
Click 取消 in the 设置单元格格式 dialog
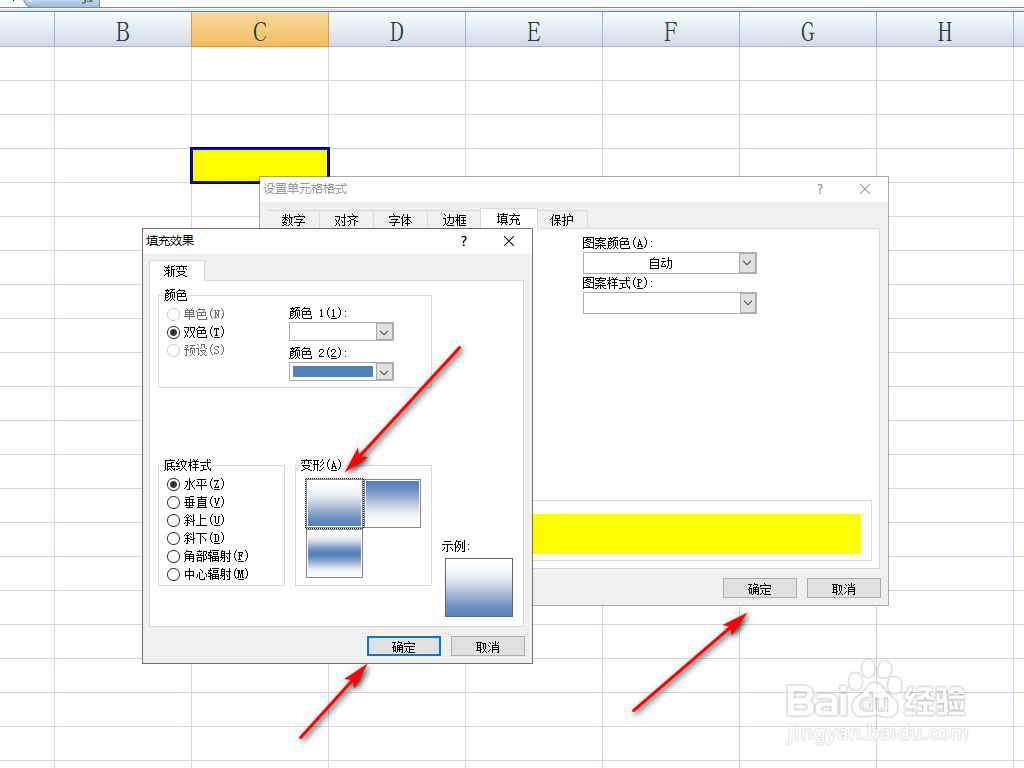tap(846, 587)
